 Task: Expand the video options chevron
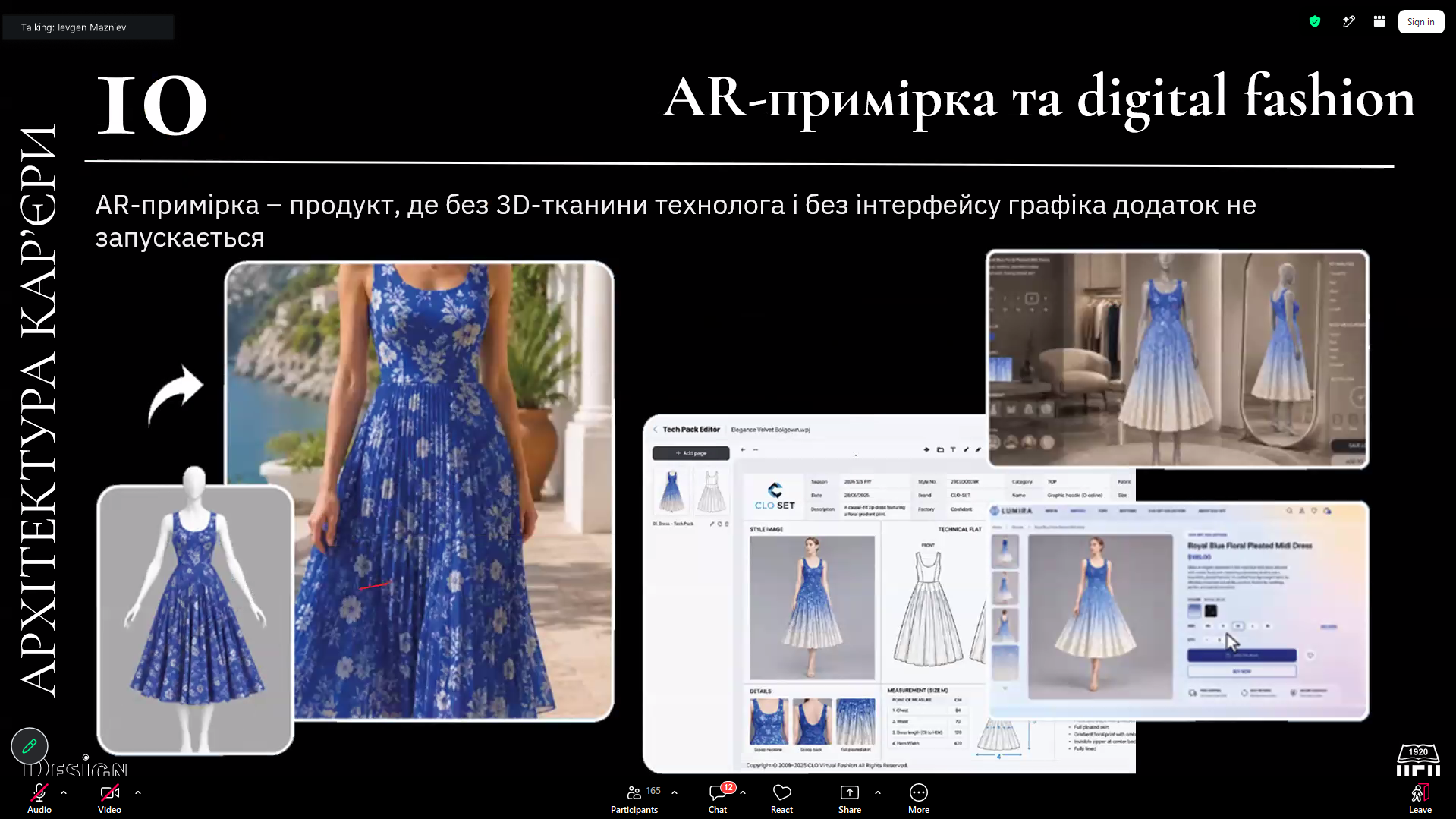138,792
